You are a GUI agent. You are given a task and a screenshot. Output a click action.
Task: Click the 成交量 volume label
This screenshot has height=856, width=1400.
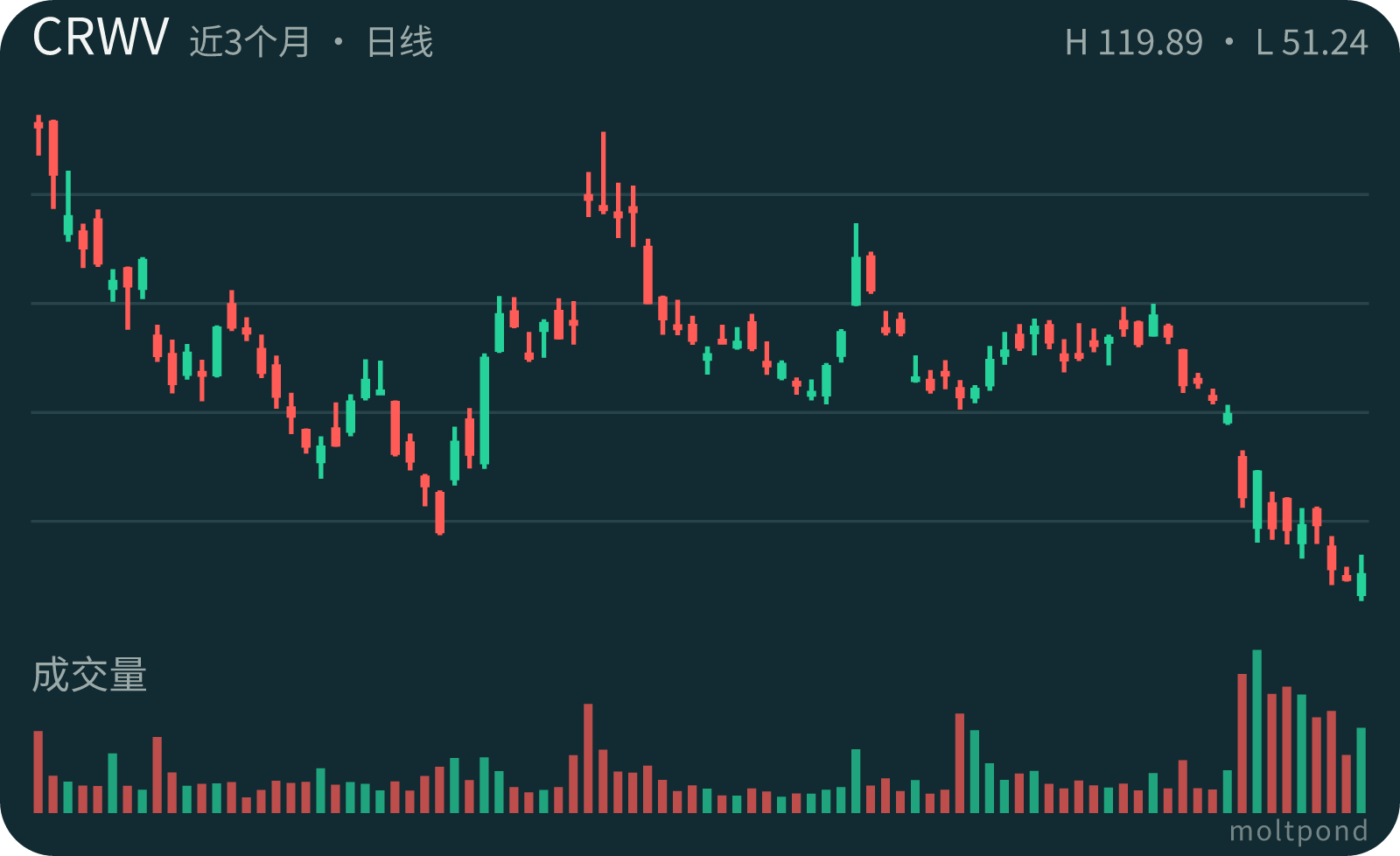tap(89, 676)
